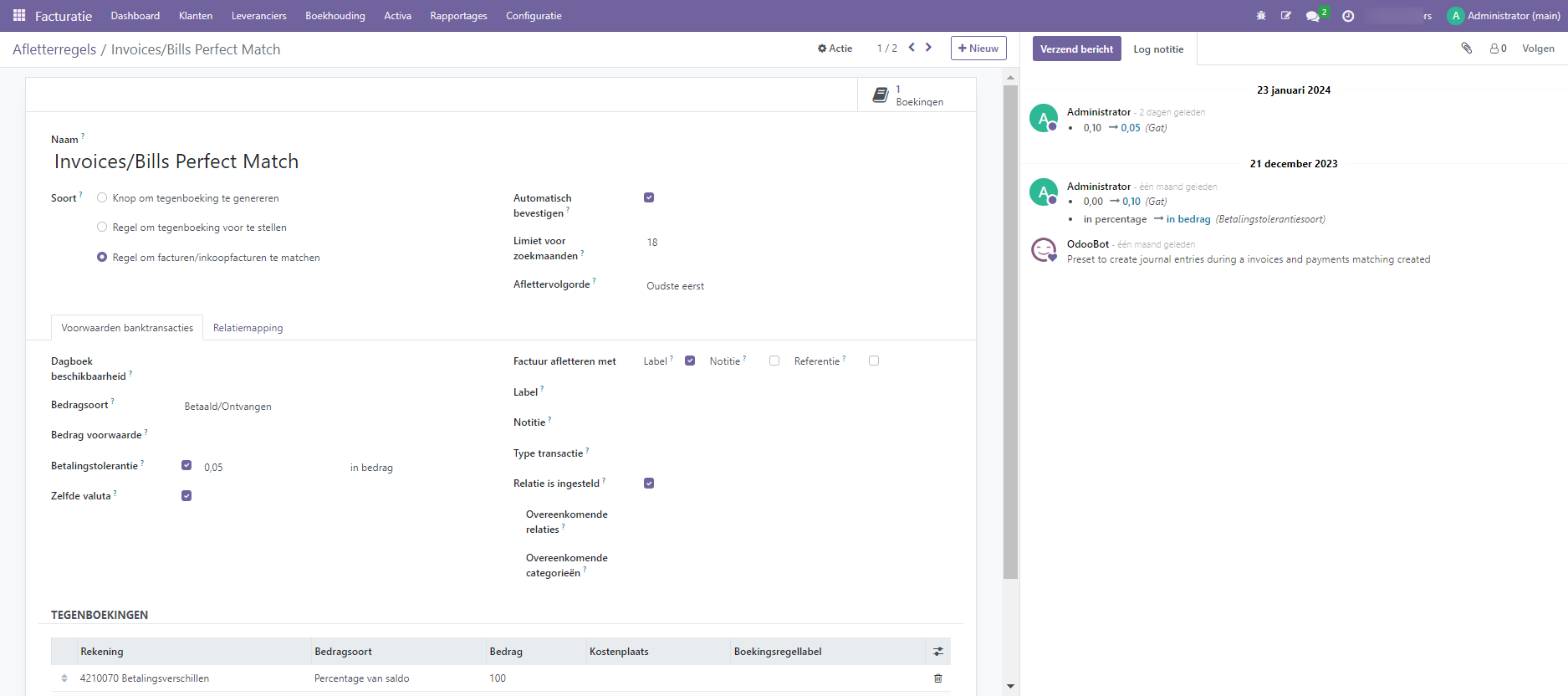Go to previous record with left chevron
Viewport: 1568px width, 696px height.
[912, 48]
